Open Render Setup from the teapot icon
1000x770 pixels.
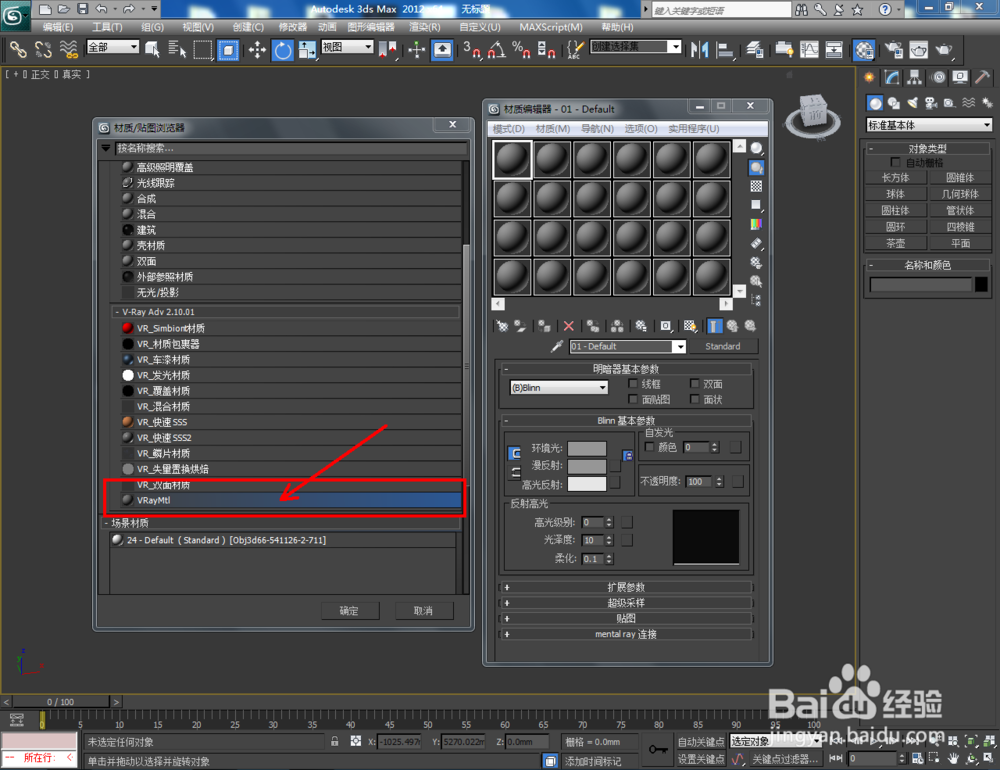point(893,50)
